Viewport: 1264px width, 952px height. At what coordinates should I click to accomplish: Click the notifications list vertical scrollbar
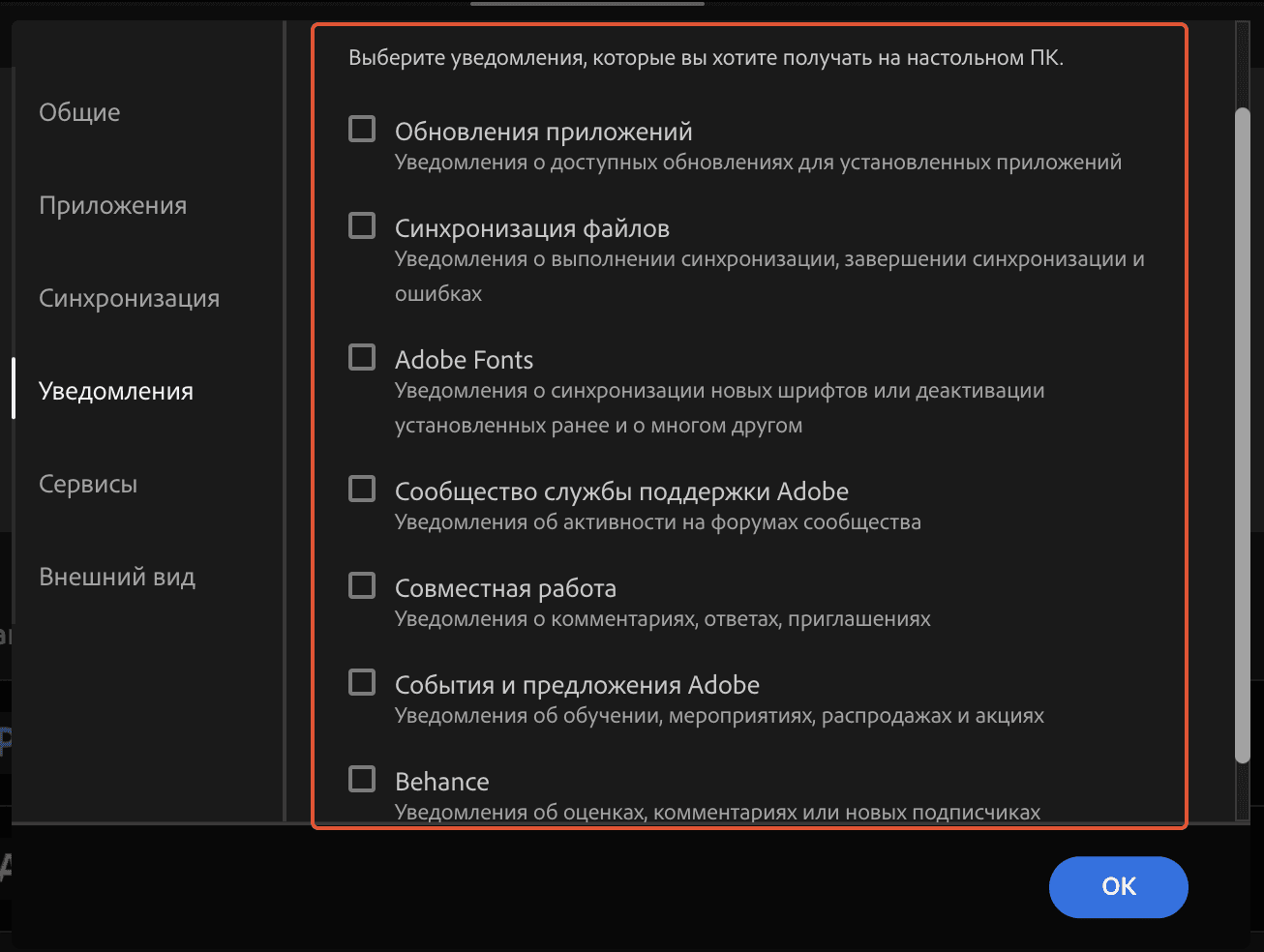[1243, 435]
